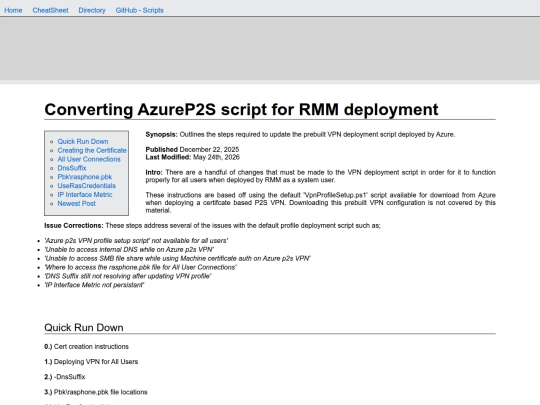Click the Issue Corrections label
540x405 pixels.
(74, 226)
